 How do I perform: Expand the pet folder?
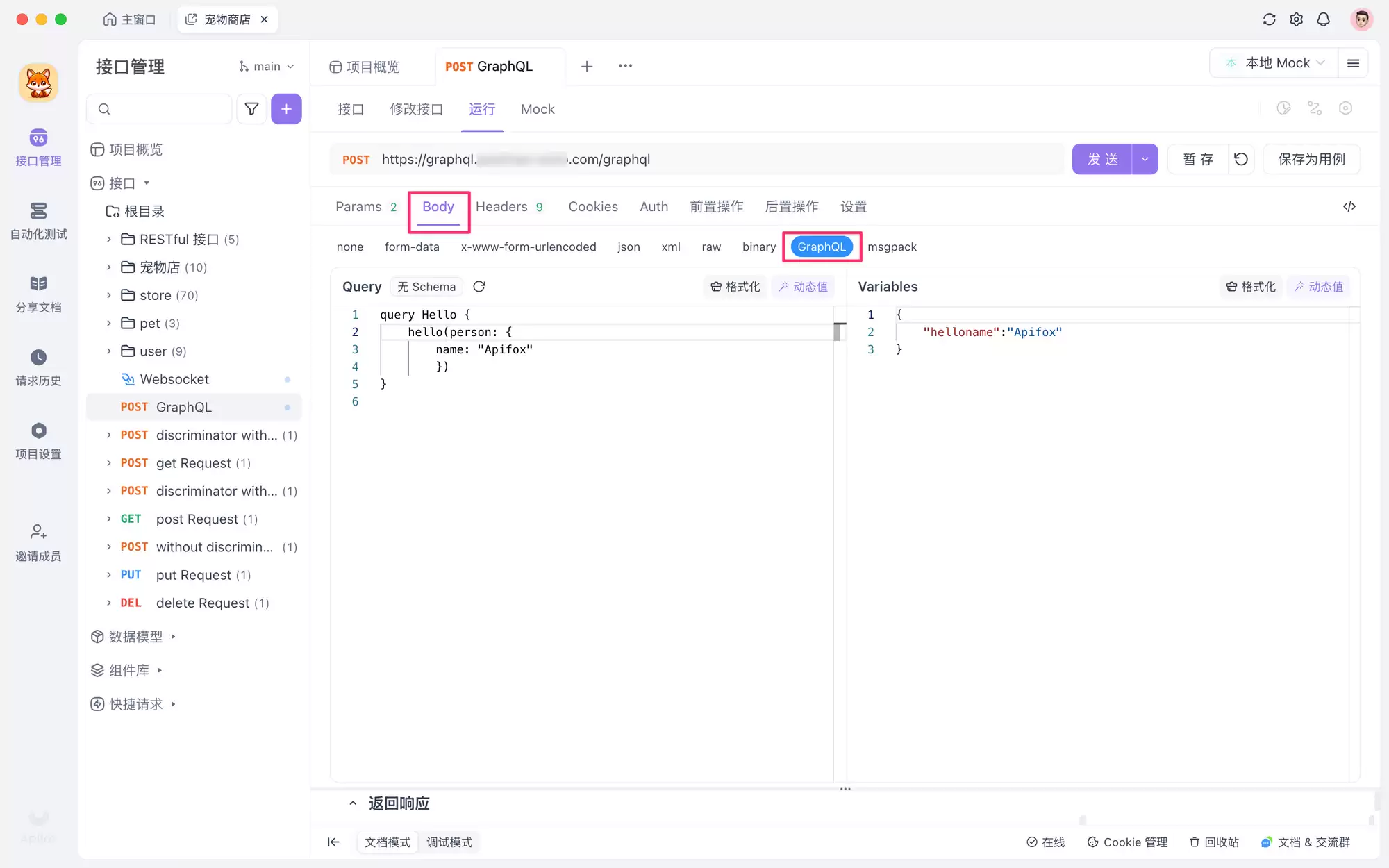pyautogui.click(x=109, y=324)
